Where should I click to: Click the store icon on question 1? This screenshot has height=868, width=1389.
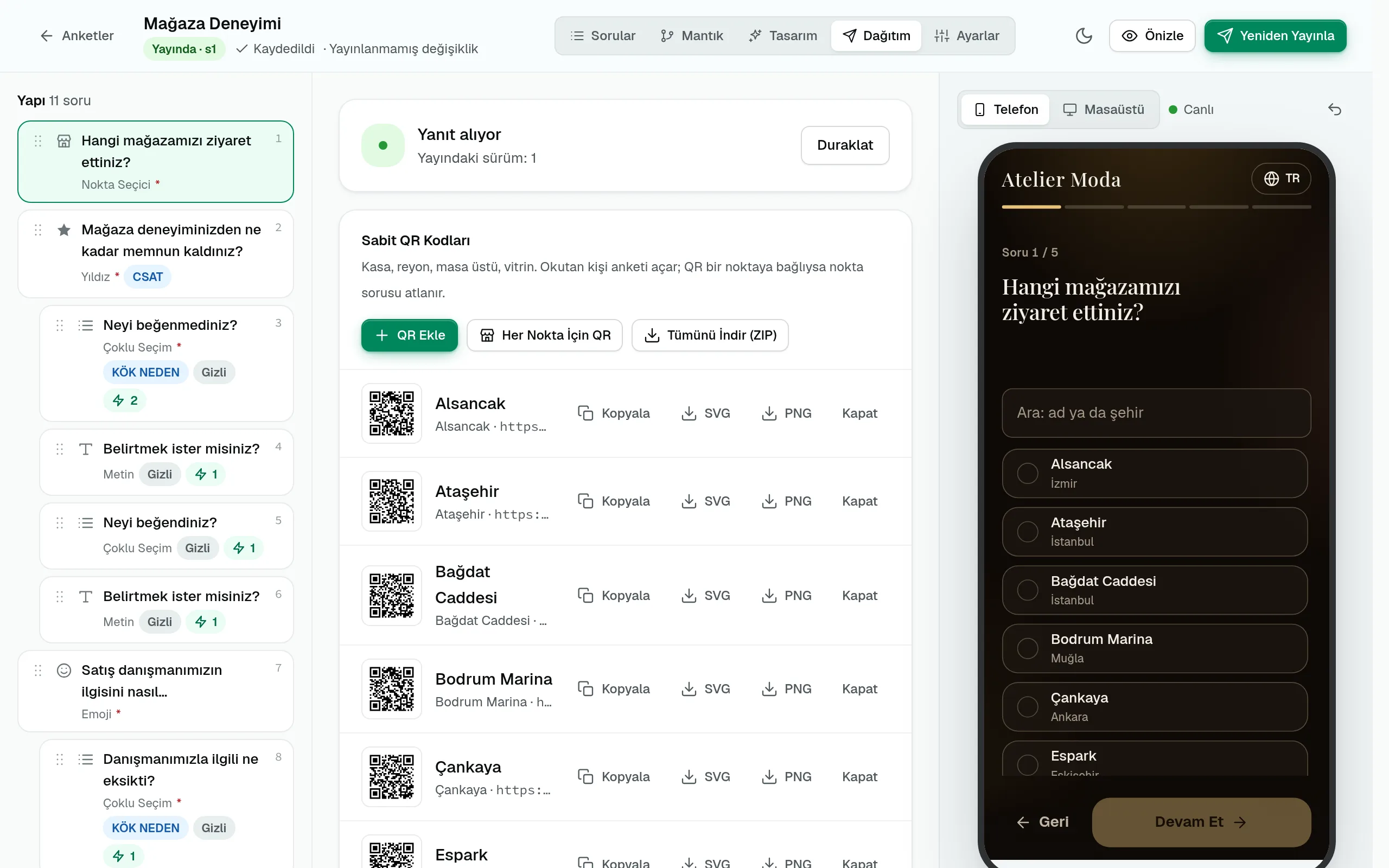63,141
